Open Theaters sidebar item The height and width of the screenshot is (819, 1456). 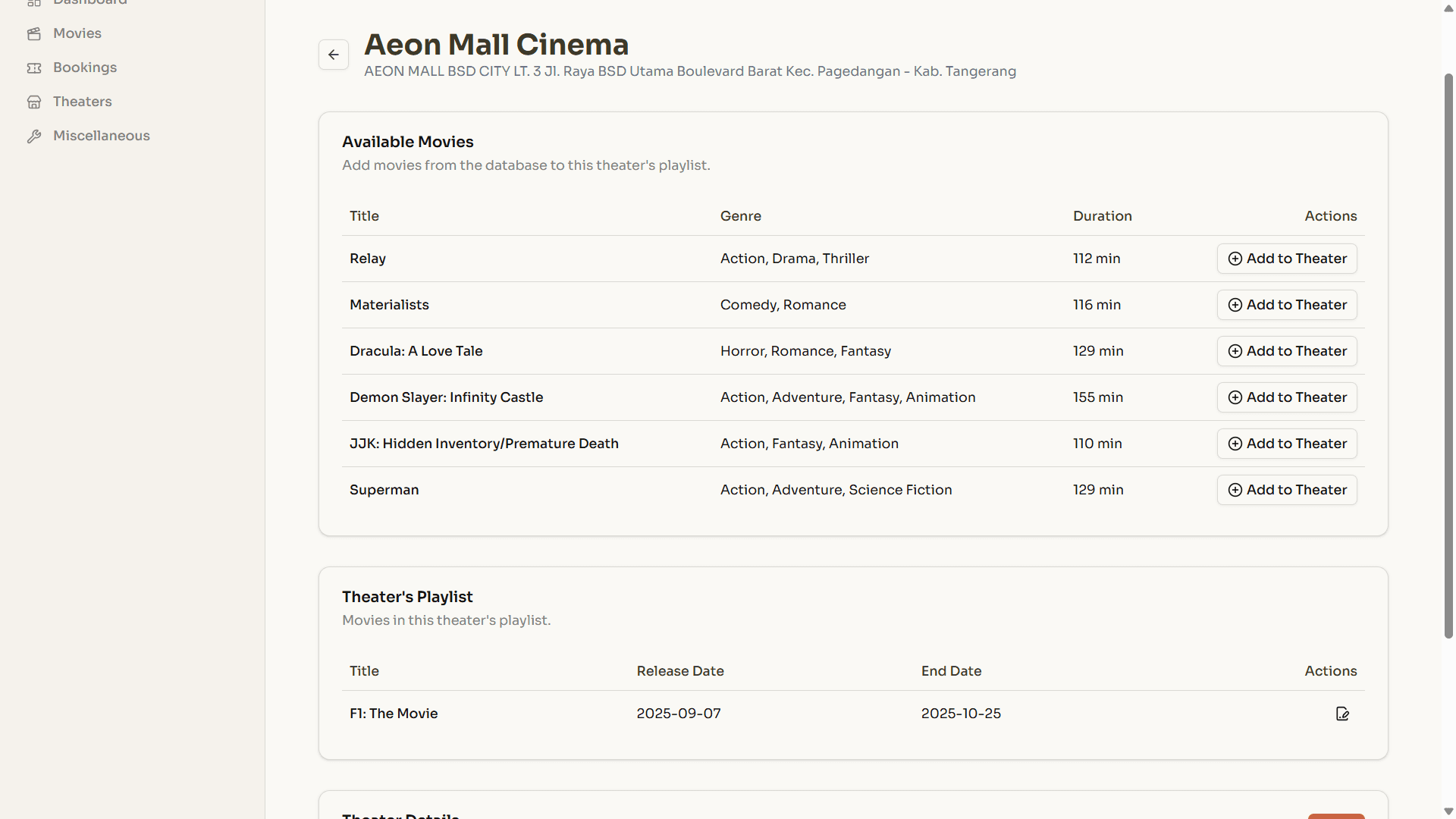[82, 102]
